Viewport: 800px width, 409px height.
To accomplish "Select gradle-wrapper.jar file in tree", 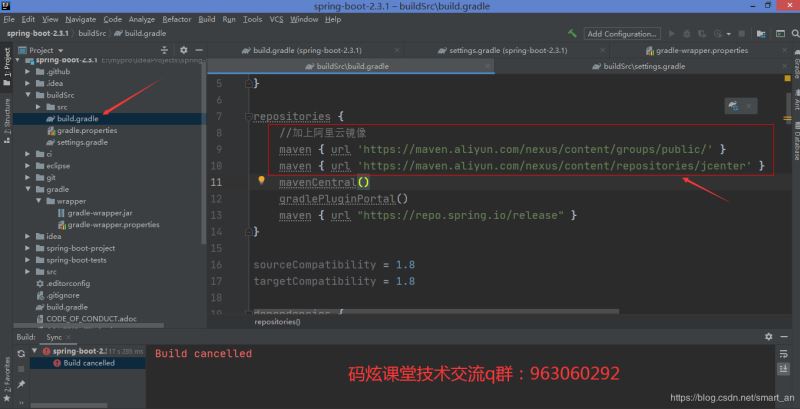I will (x=99, y=213).
